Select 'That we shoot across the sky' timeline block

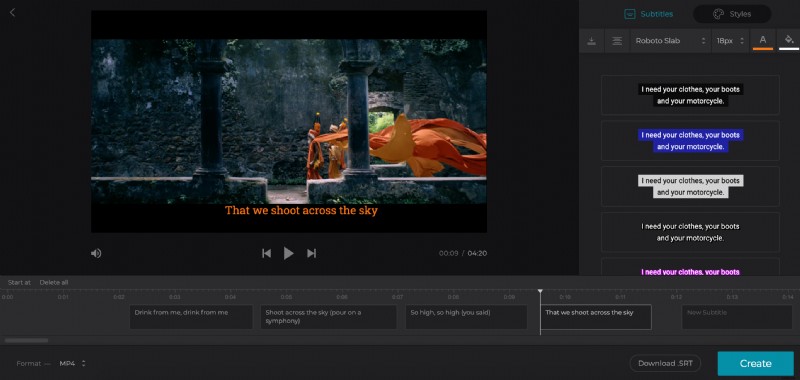[x=596, y=317]
